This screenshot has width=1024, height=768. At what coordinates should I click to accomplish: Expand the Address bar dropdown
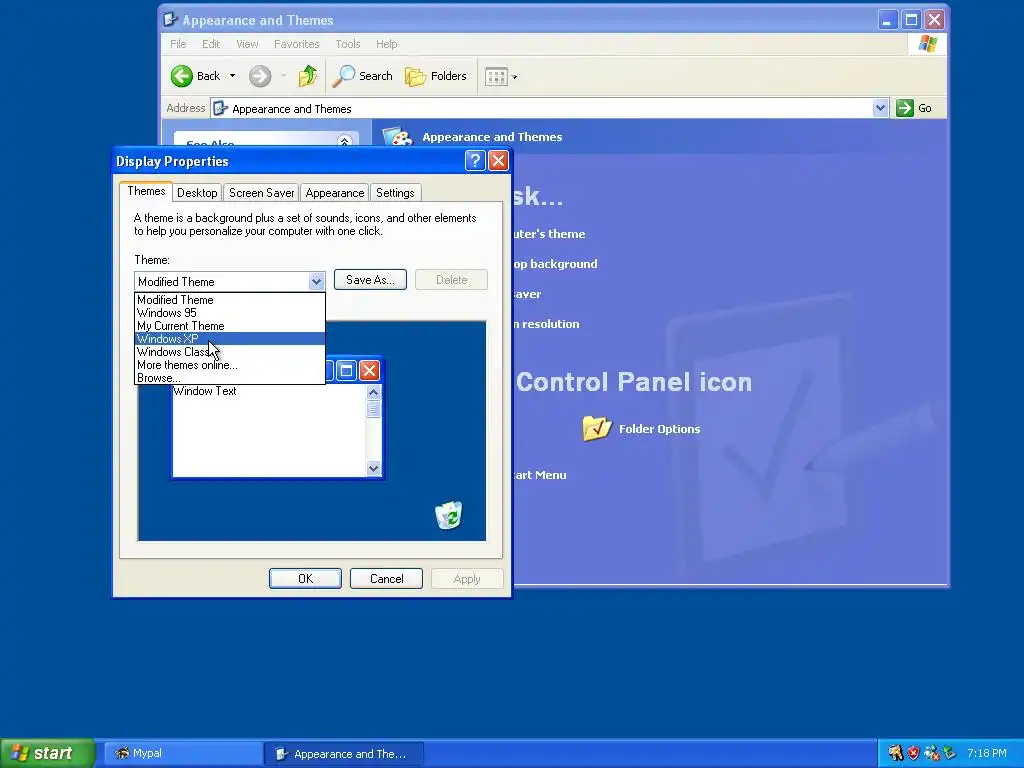coord(880,108)
